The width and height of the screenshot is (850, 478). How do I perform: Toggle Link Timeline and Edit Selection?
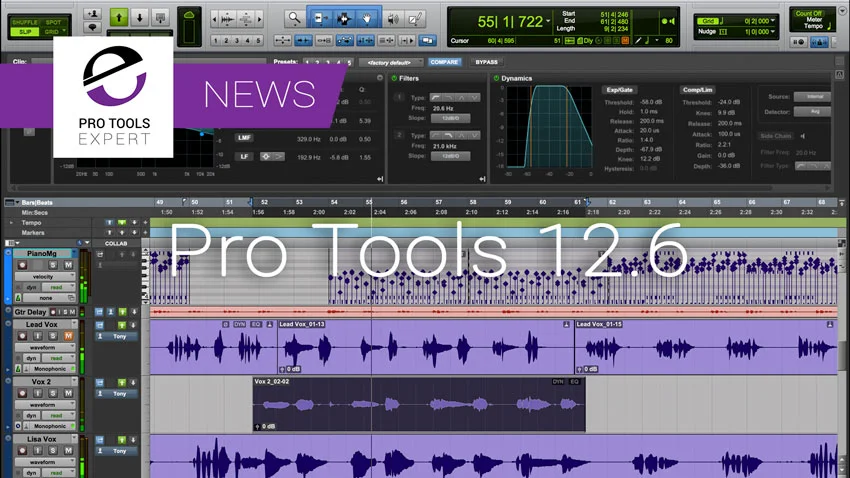point(365,40)
